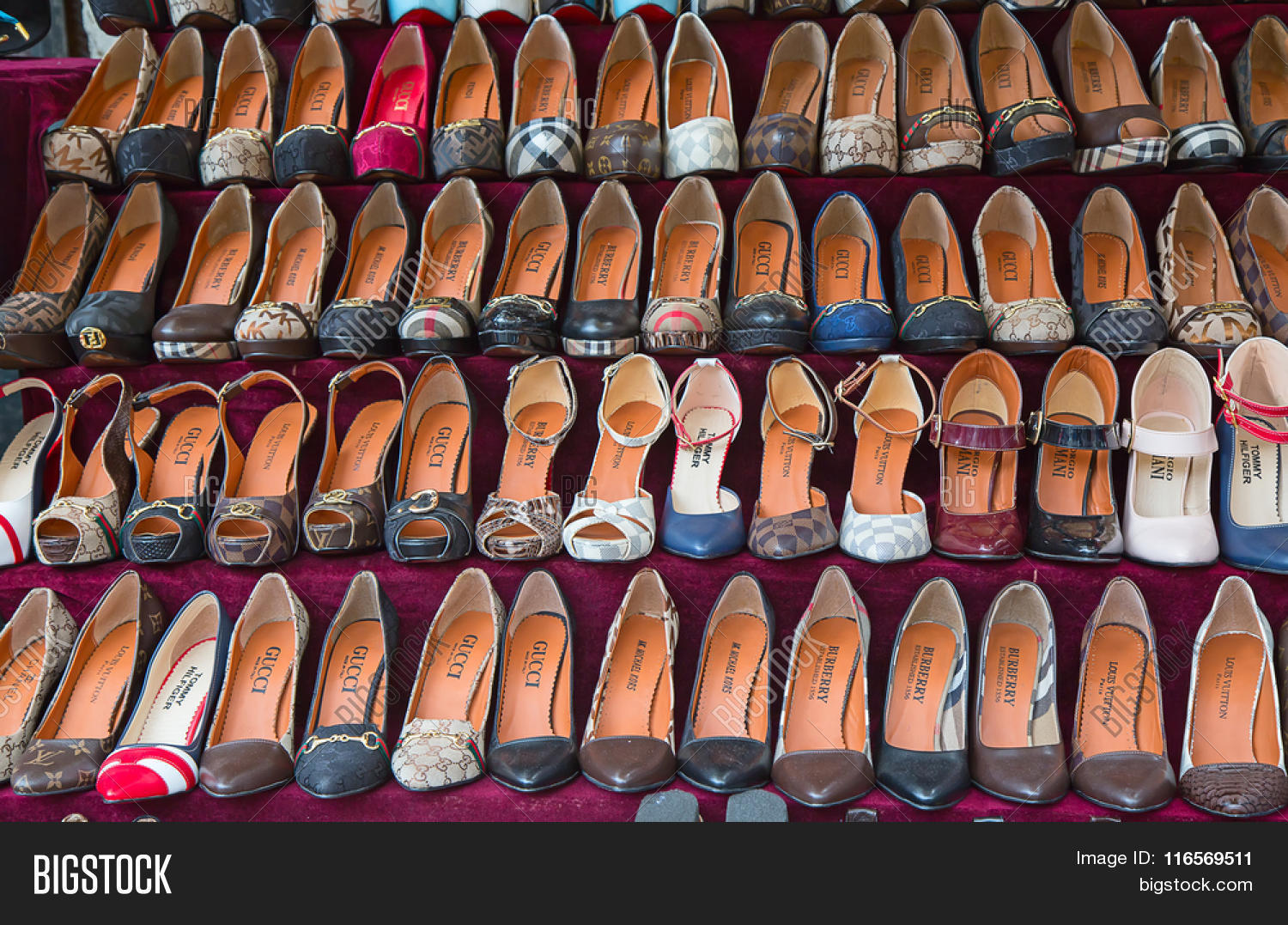
Task: Select the beige monogram Gucci pump in bottom row
Action: (447, 687)
